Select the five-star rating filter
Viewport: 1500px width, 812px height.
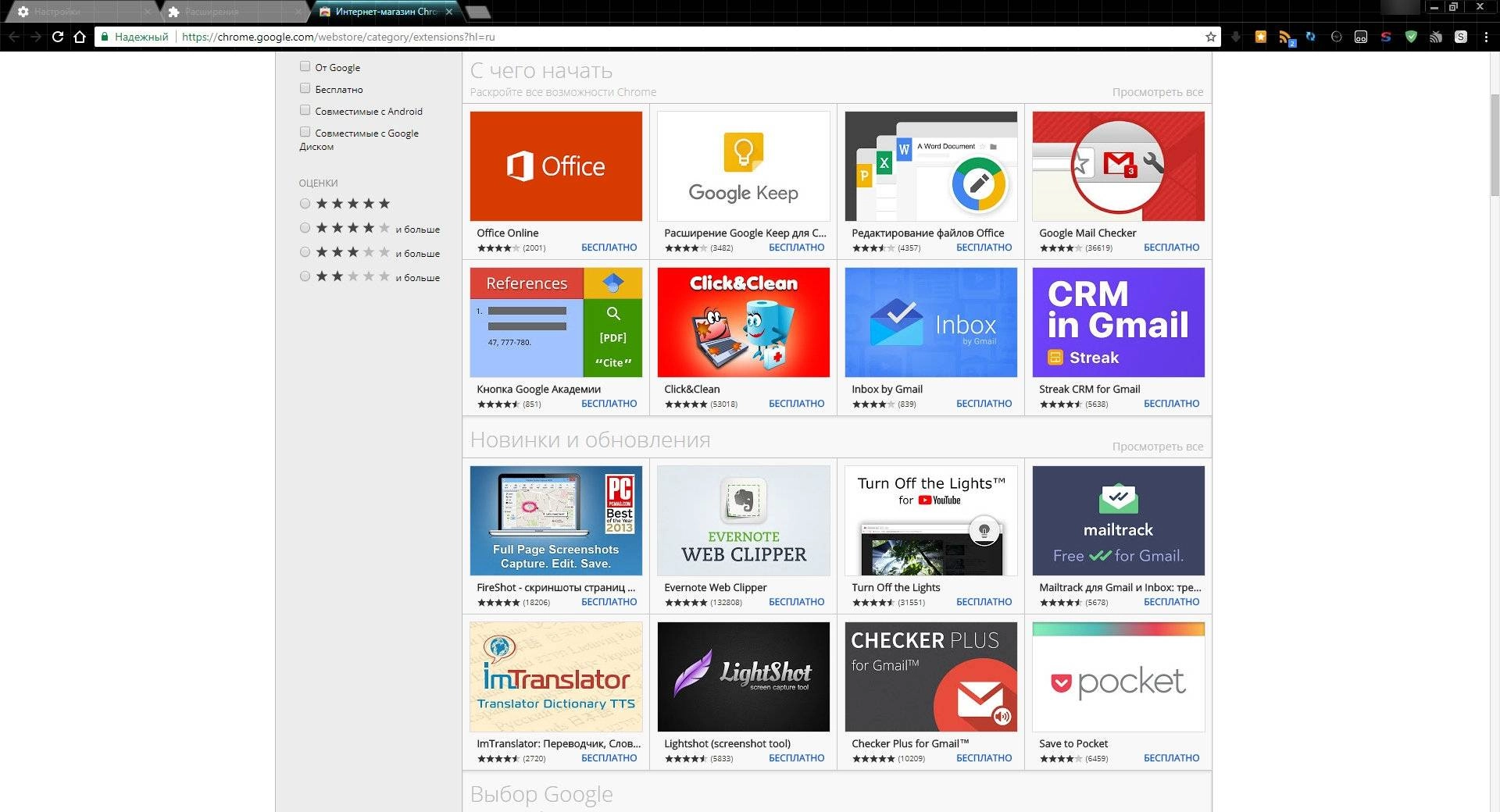pyautogui.click(x=305, y=204)
